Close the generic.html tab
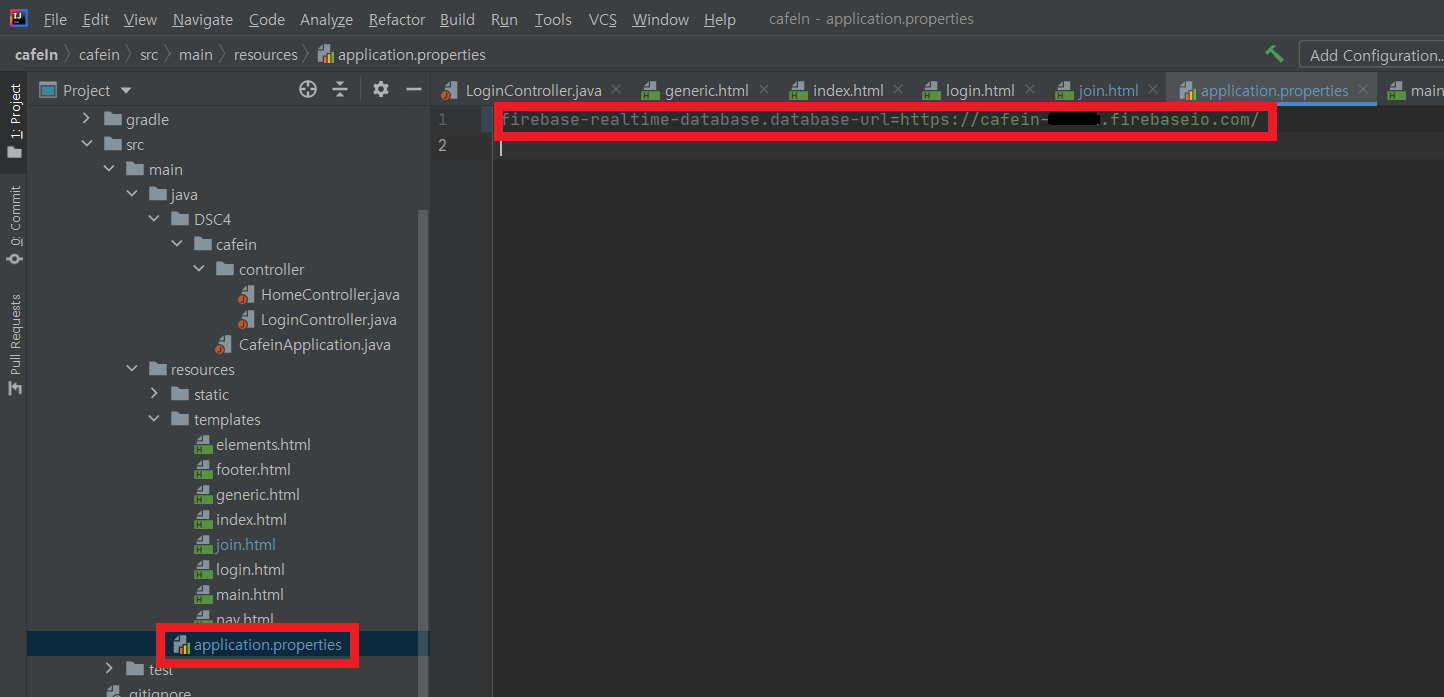Viewport: 1444px width, 697px height. coord(764,89)
